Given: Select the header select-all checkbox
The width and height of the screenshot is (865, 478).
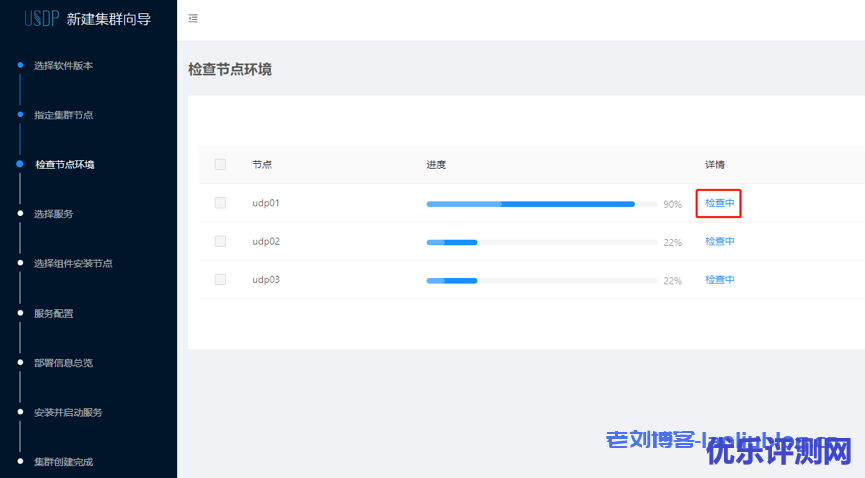Looking at the screenshot, I should click(220, 164).
